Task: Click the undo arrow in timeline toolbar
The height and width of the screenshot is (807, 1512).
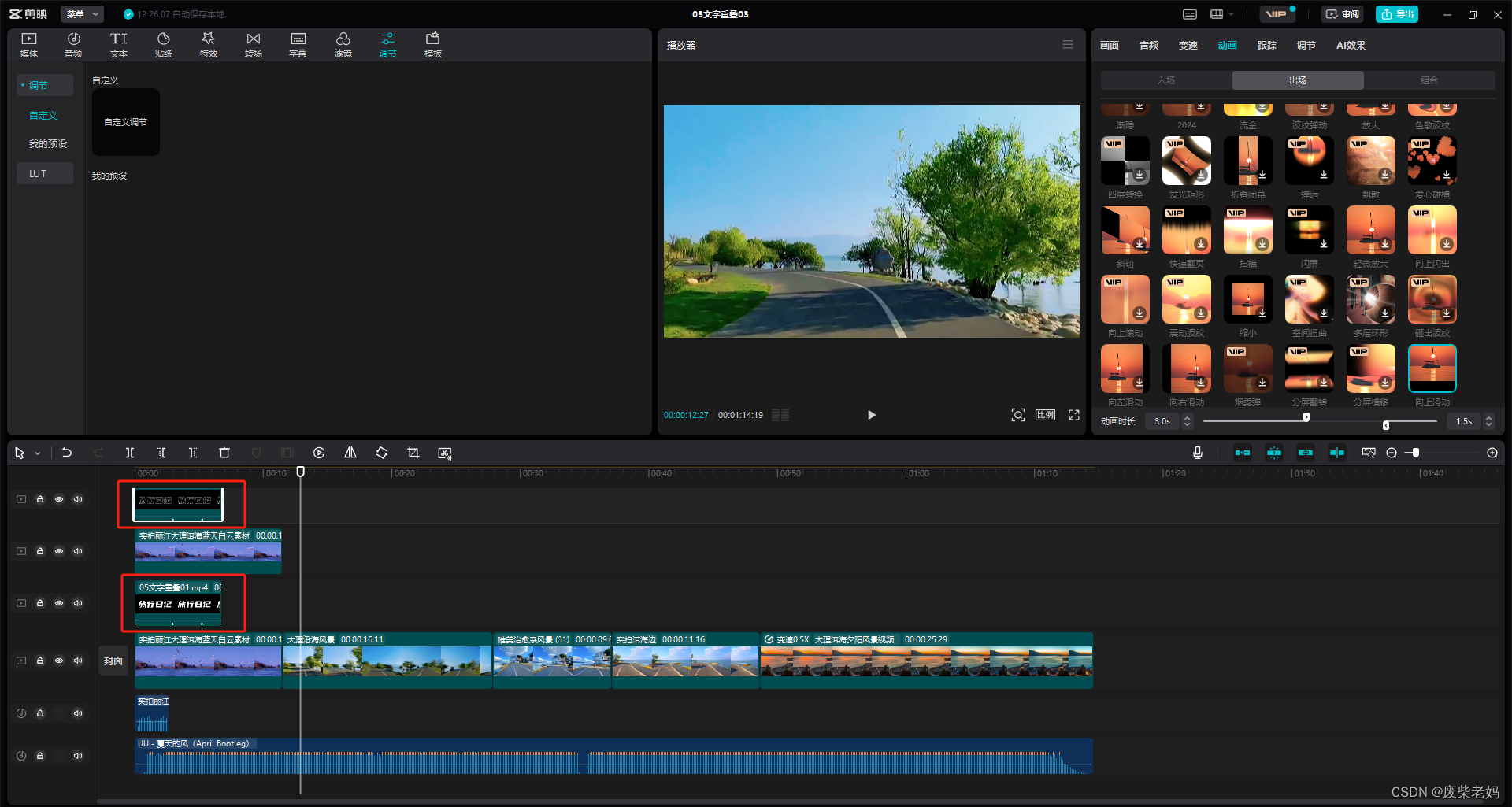Action: click(x=67, y=453)
